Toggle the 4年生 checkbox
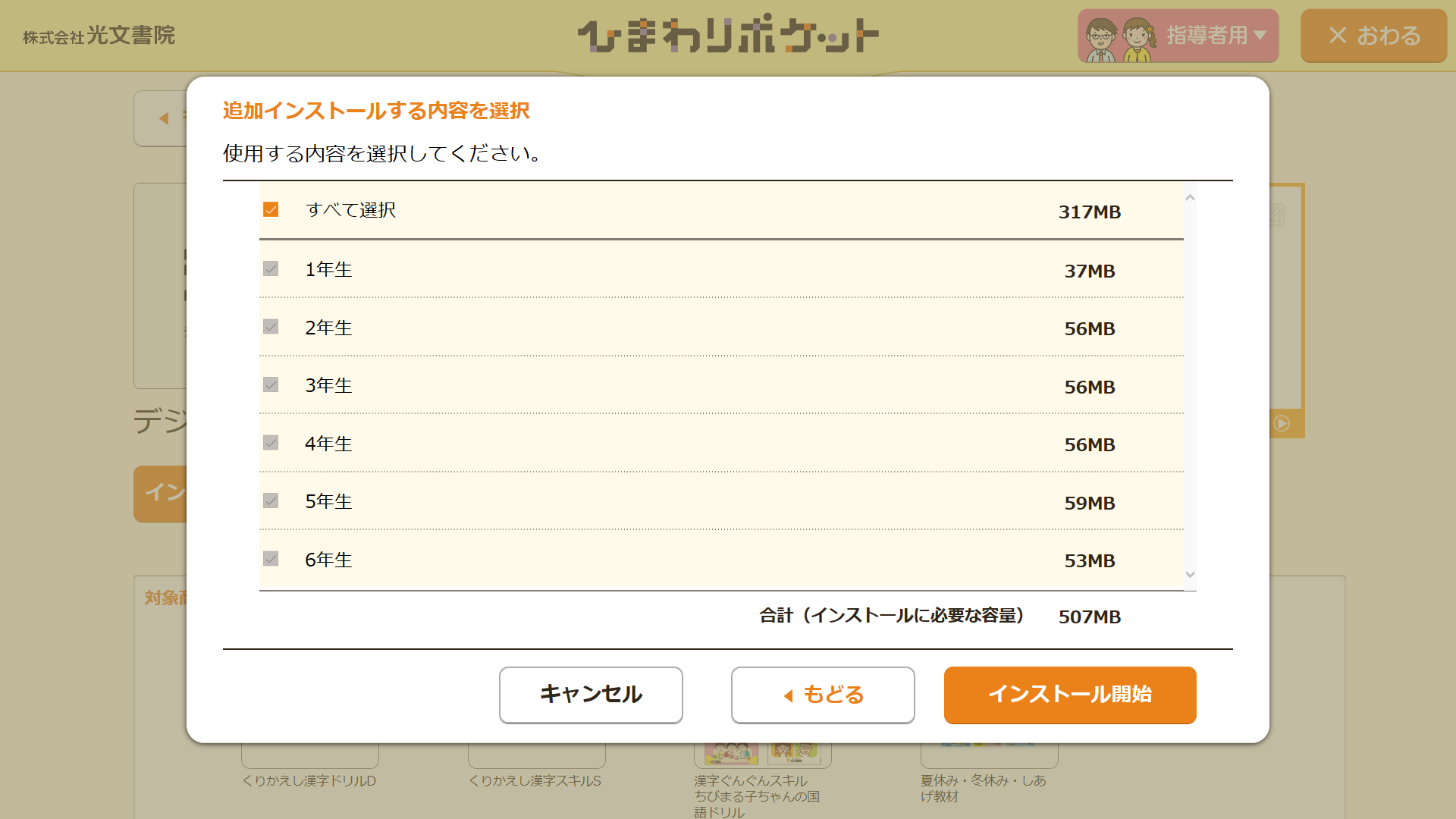This screenshot has width=1456, height=819. tap(271, 443)
